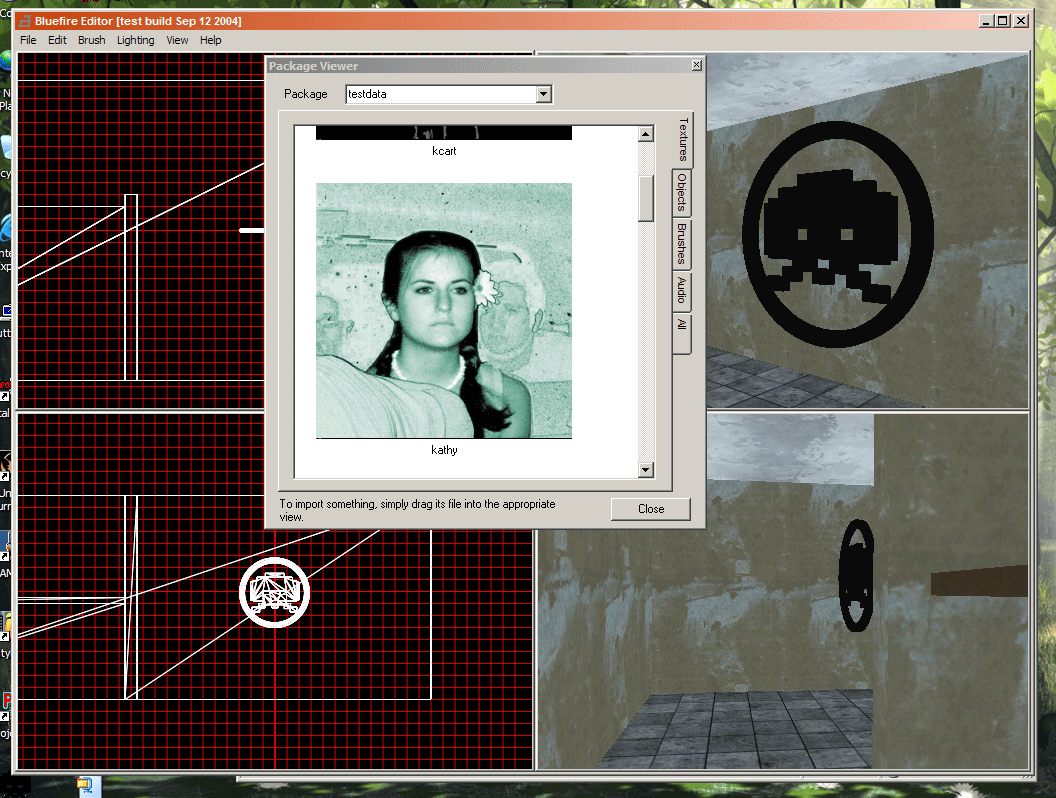Maximize the Bluefire Editor window
The image size is (1056, 798).
[1003, 21]
